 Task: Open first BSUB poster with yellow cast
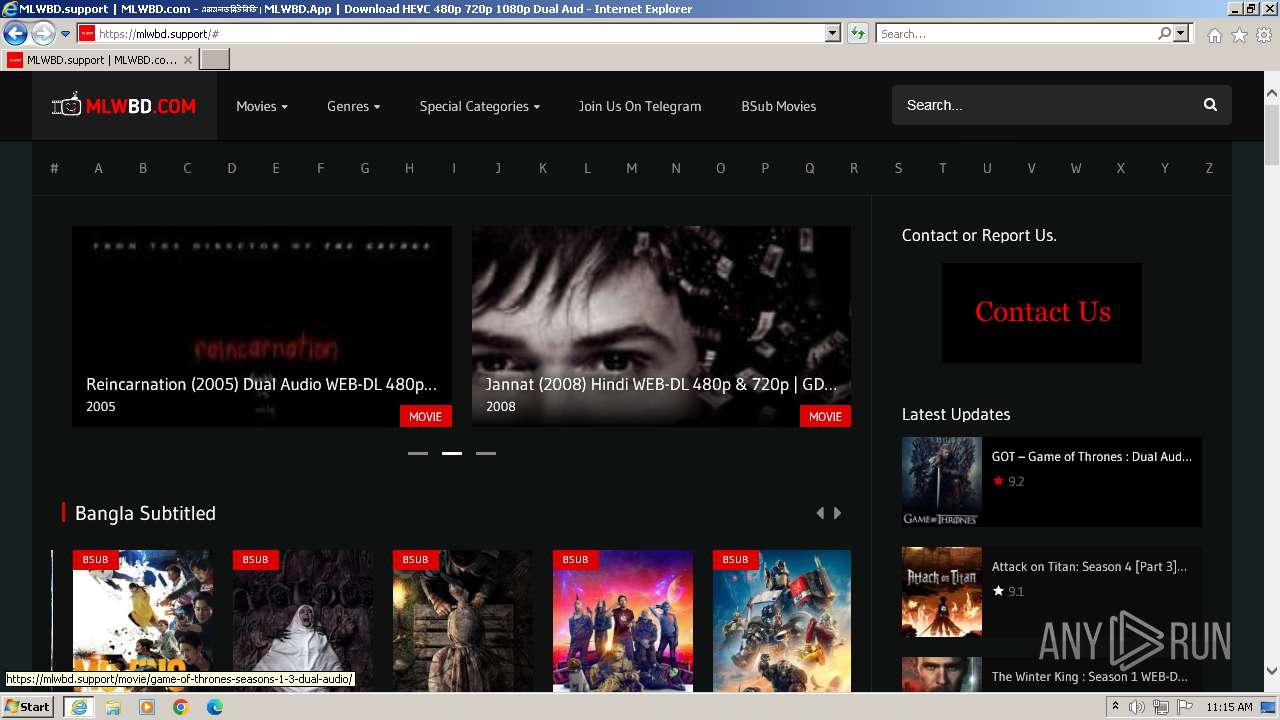pyautogui.click(x=142, y=620)
